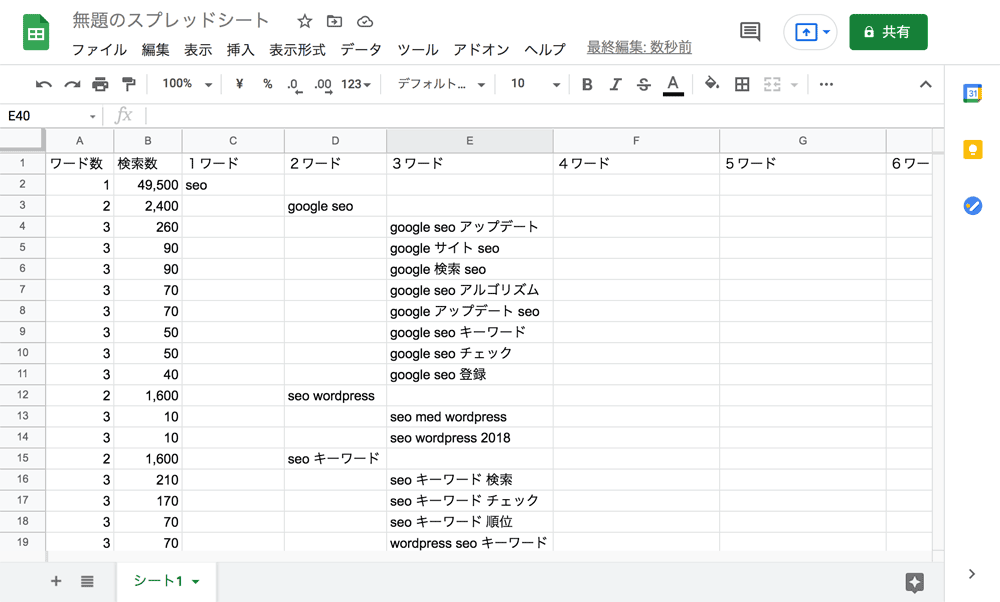This screenshot has height=602, width=1000.
Task: Click the merge cells icon
Action: tap(772, 84)
